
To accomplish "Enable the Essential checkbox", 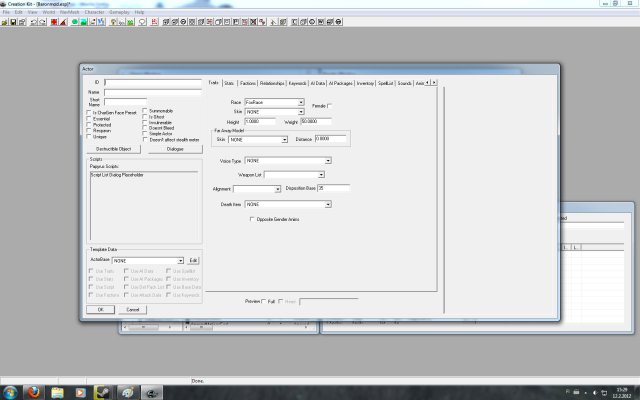I will (x=90, y=119).
